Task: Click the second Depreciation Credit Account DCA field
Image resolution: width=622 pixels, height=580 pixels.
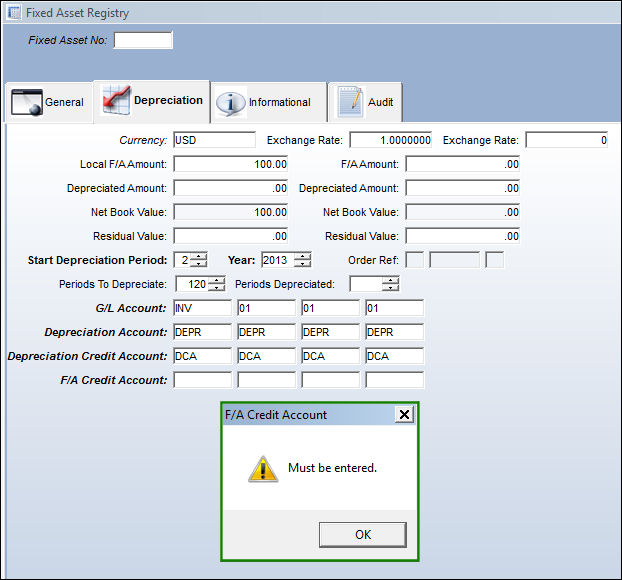Action: (x=267, y=356)
